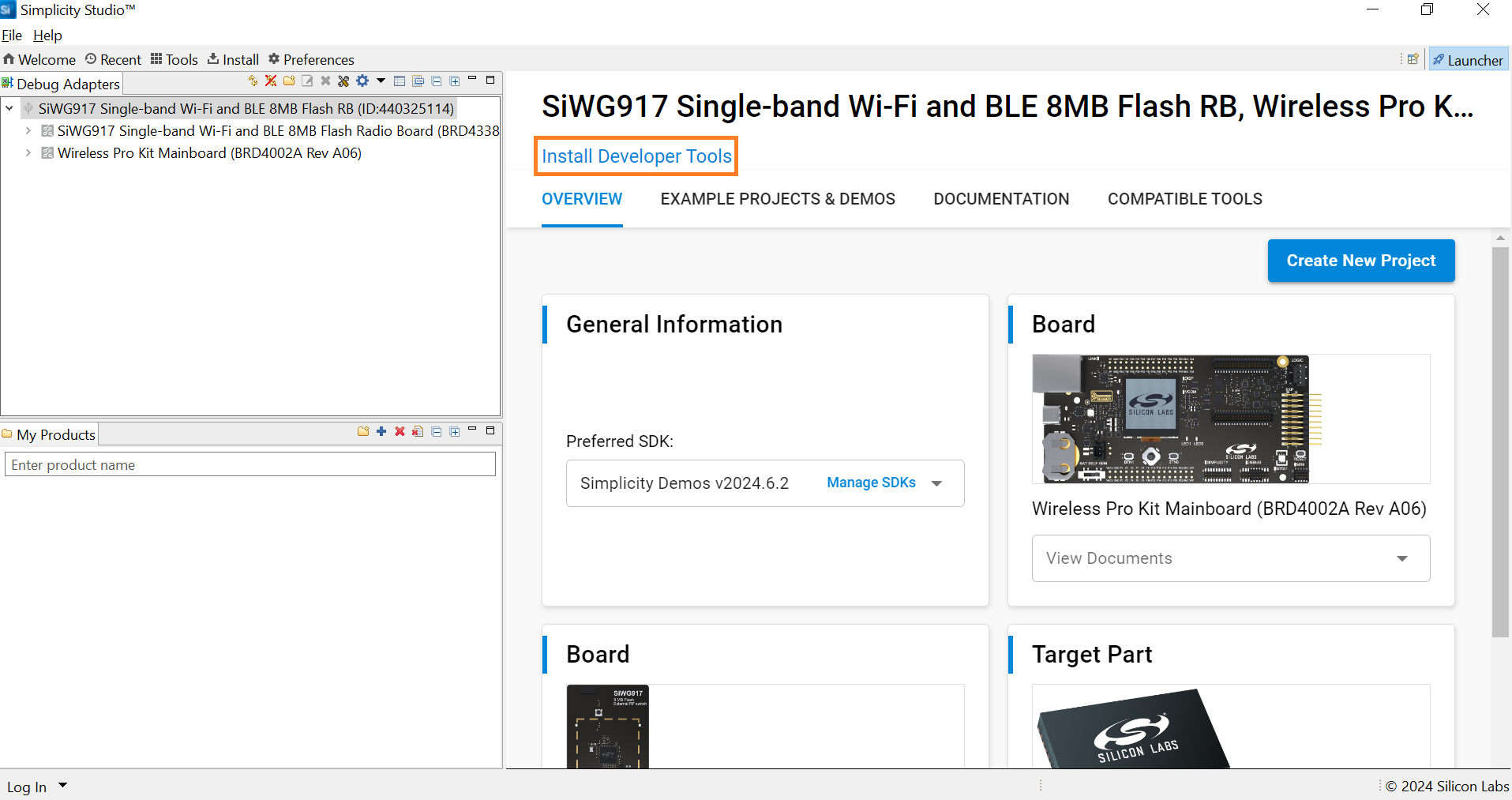Click the blue gear device configuration icon
The image size is (1512, 800).
tap(362, 81)
